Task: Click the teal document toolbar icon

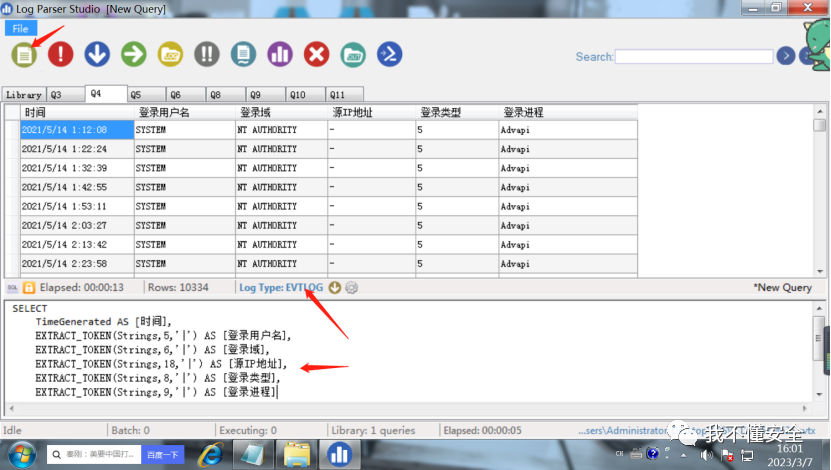Action: tap(243, 54)
